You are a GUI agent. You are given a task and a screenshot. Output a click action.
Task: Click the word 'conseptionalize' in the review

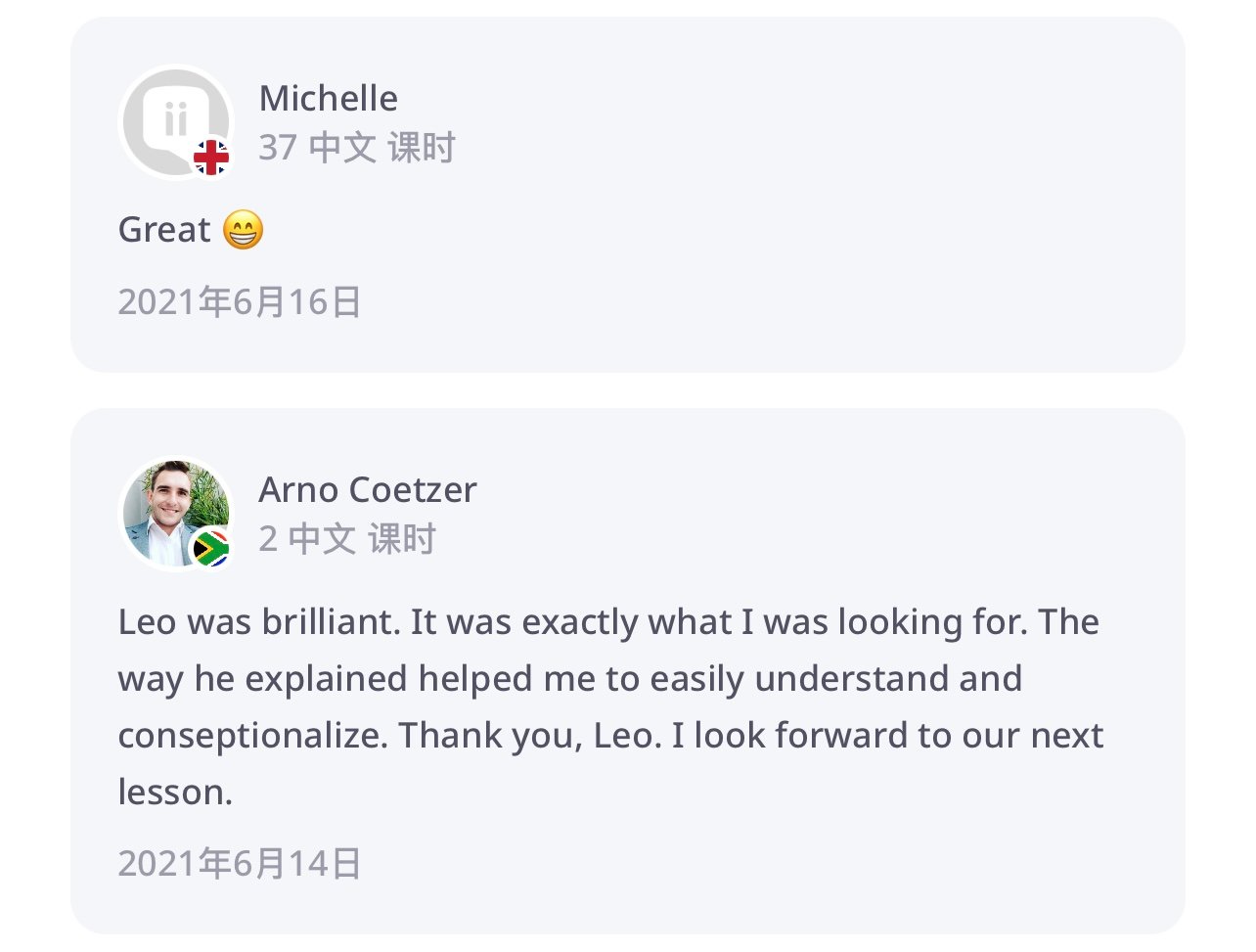(251, 736)
